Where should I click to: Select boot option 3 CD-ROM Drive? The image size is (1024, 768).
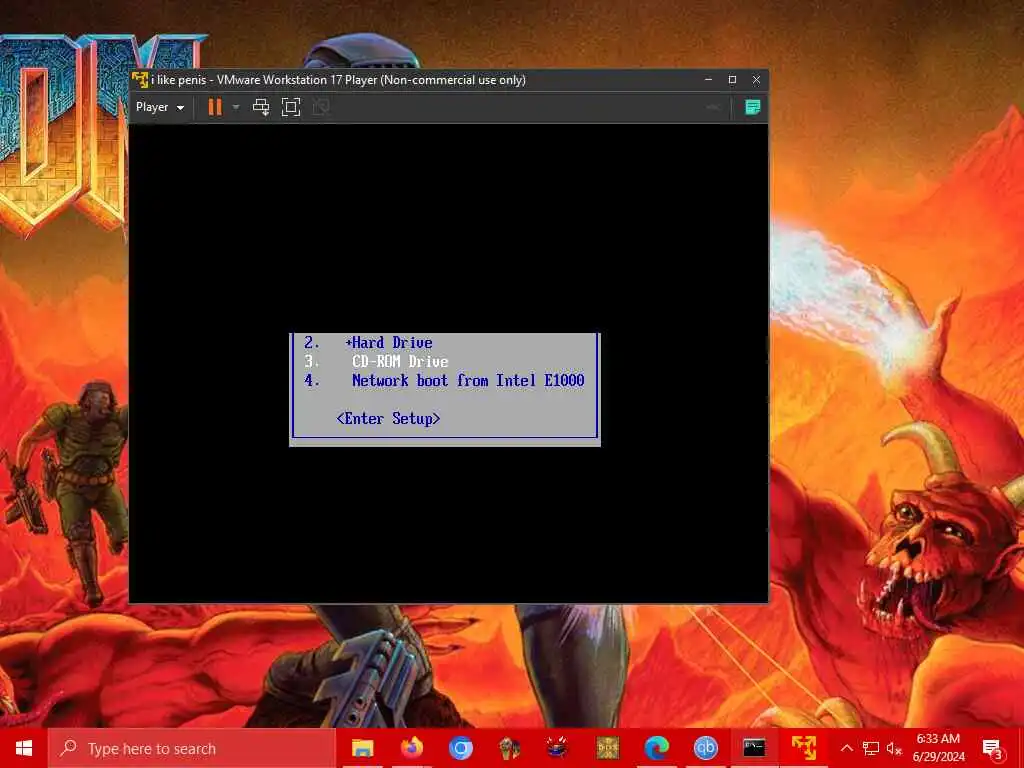click(x=376, y=362)
